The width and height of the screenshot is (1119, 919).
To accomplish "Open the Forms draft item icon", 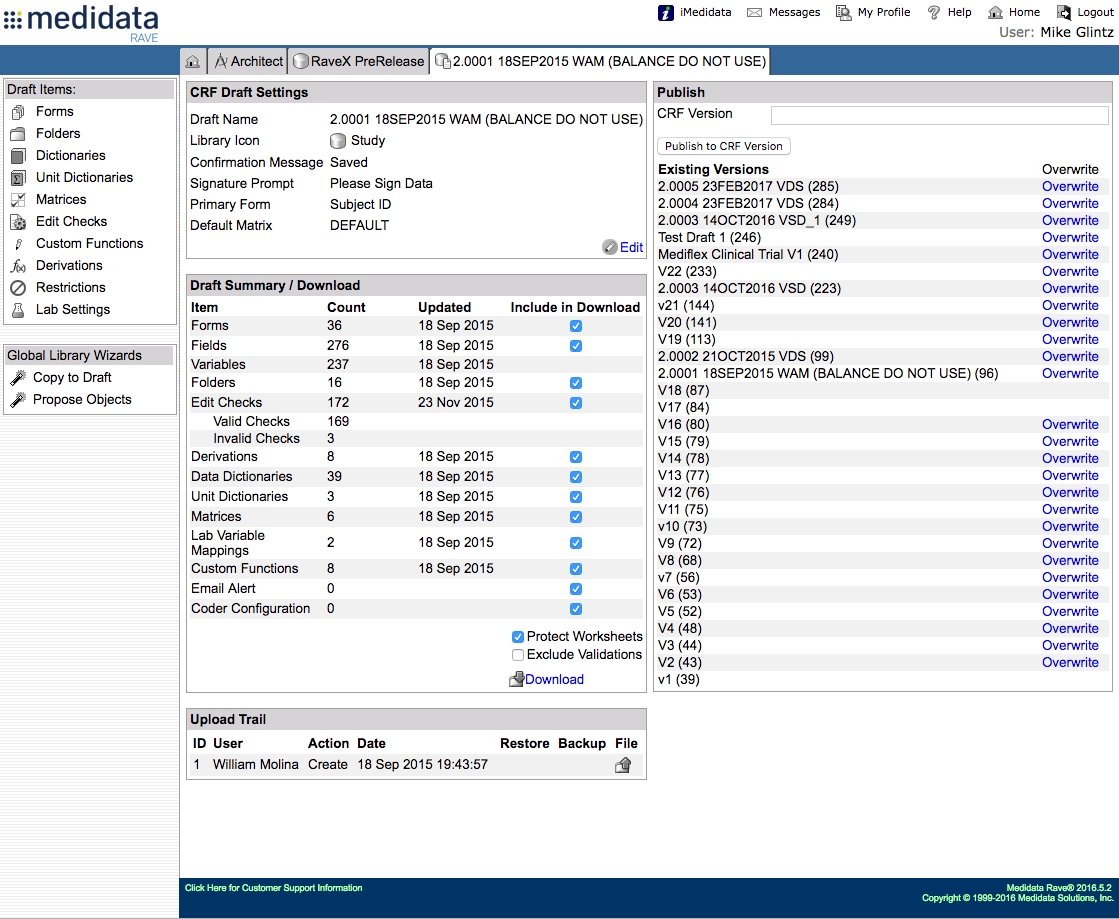I will coord(19,112).
